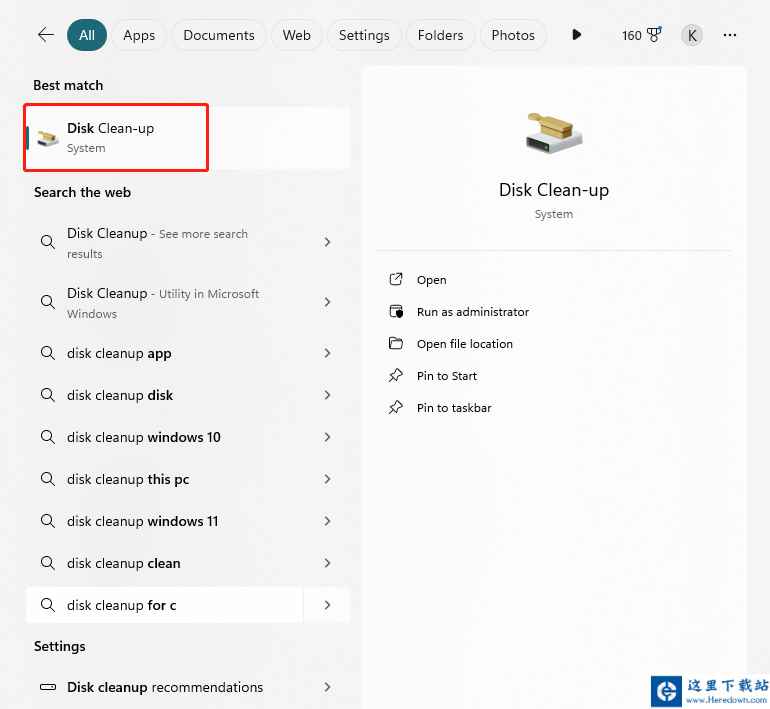Click search icon beside 'disk cleanup windows 10'
770x709 pixels.
(48, 437)
